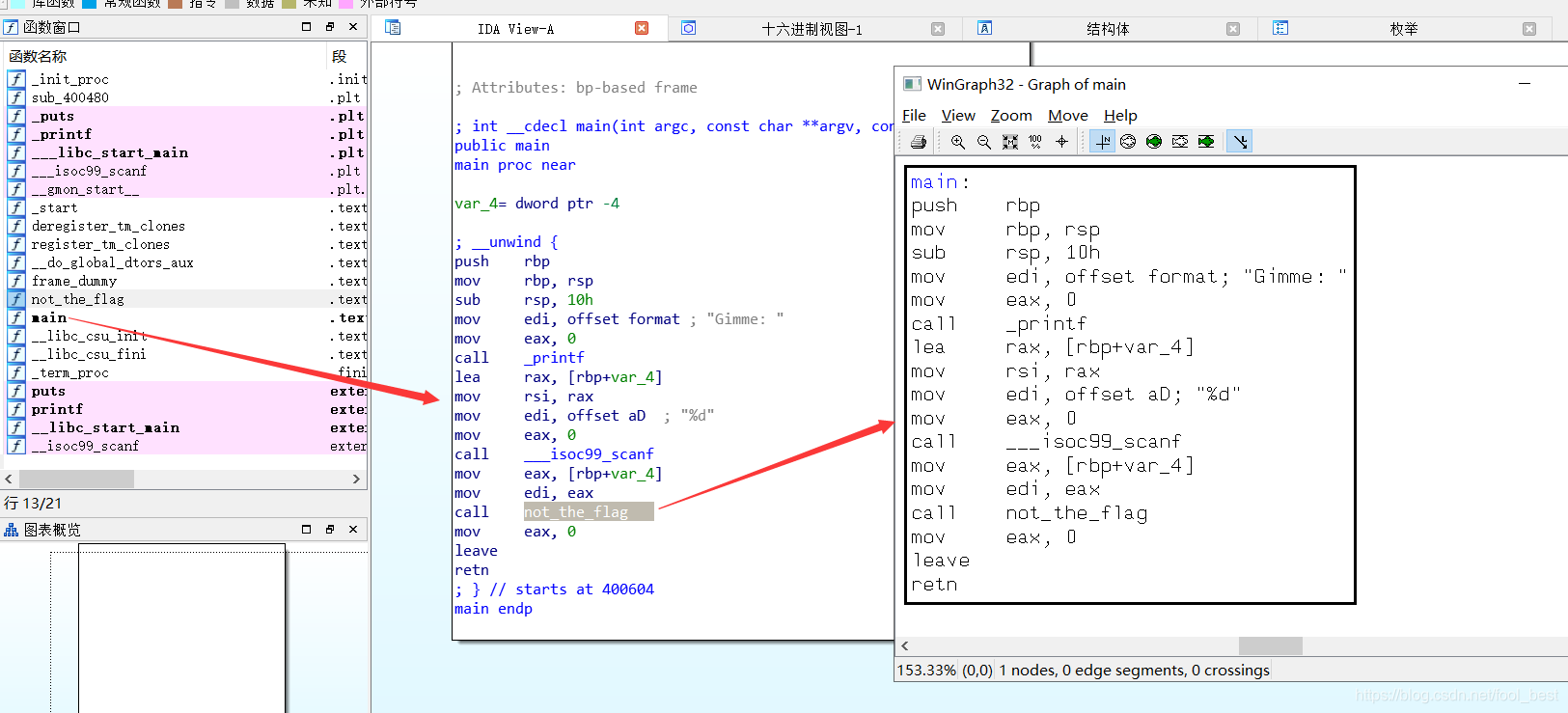Click the Zoom In magnifier in WinGraph32
The image size is (1568, 713).
(x=957, y=142)
